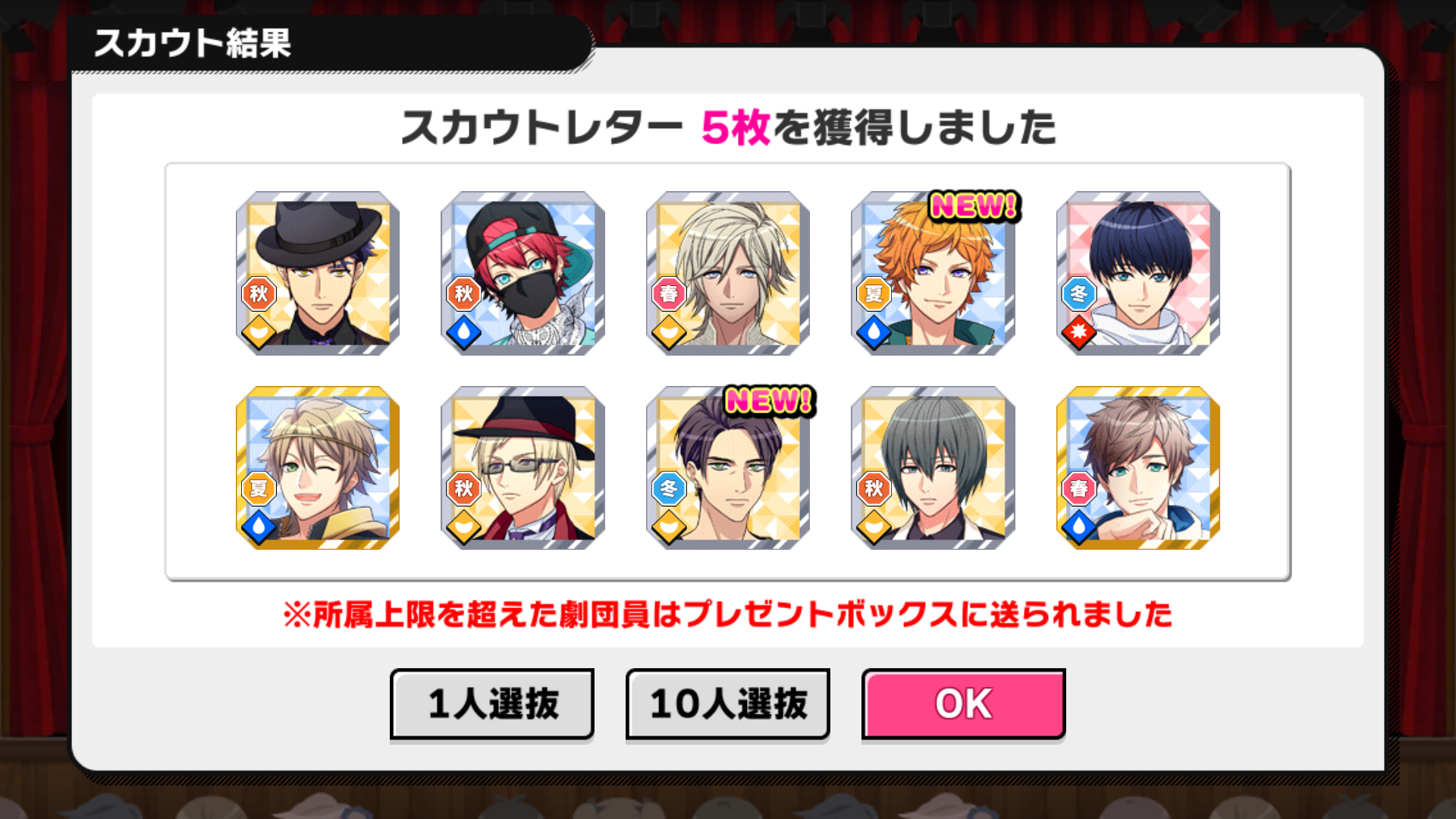The width and height of the screenshot is (1456, 819).
Task: Open the new orange-haired character card
Action: pos(933,273)
